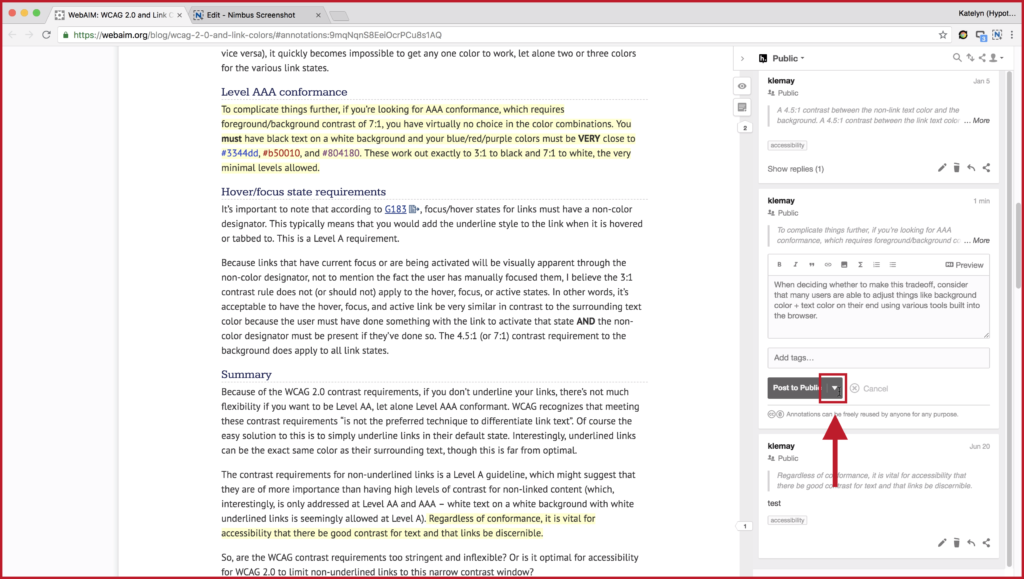Image resolution: width=1024 pixels, height=579 pixels.
Task: Toggle highlight visibility with the eye icon
Action: (743, 86)
